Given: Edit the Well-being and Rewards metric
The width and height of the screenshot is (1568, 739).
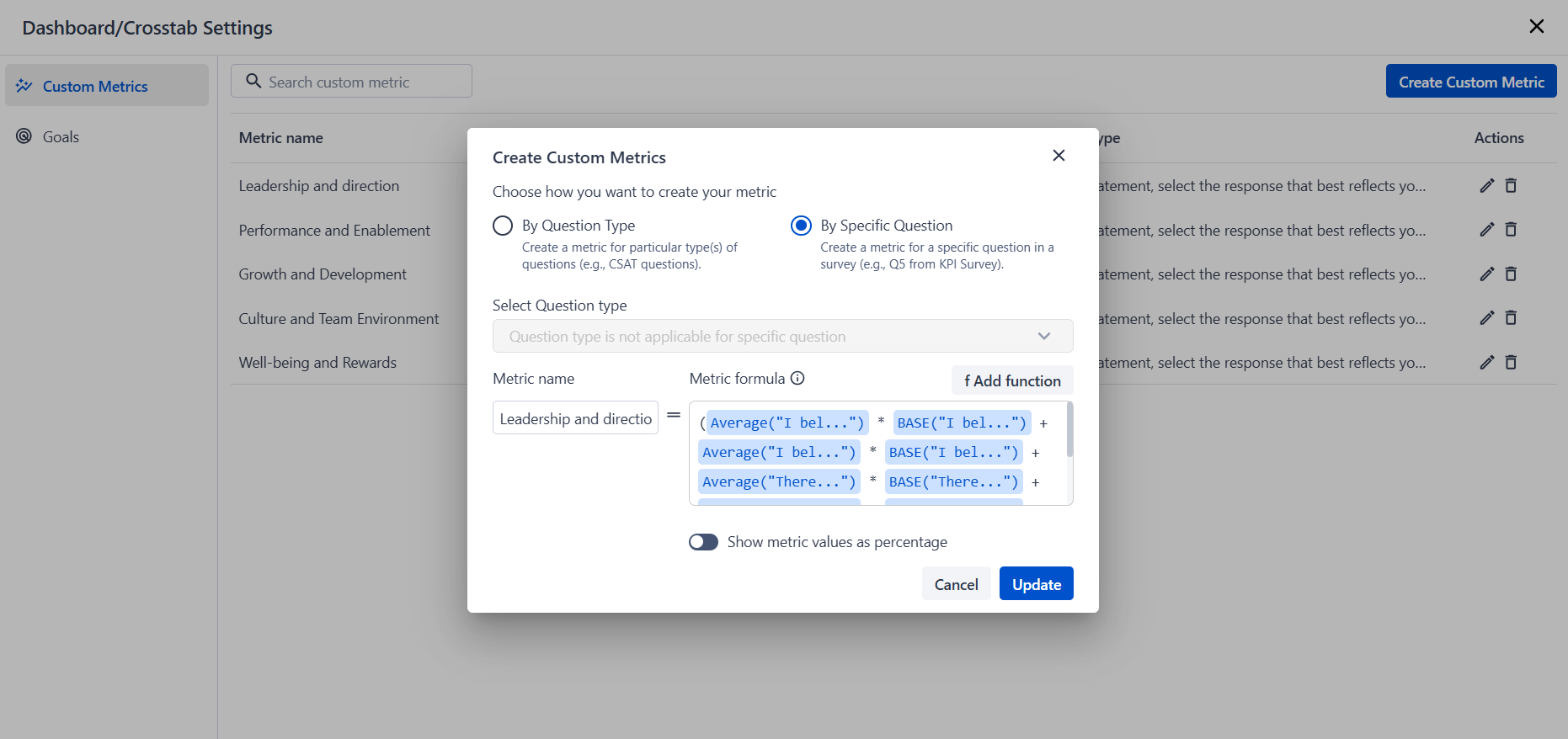Looking at the screenshot, I should tap(1486, 363).
